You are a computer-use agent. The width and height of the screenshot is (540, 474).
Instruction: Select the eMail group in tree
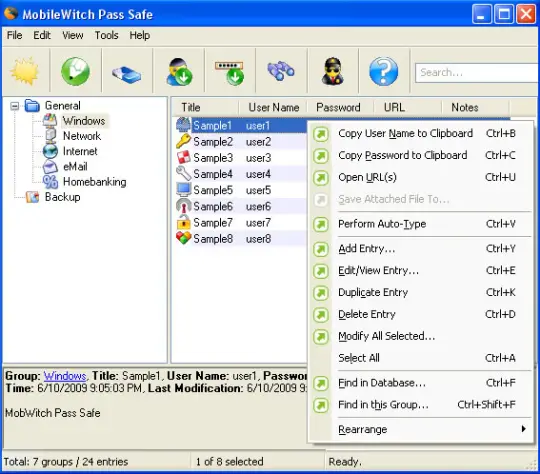[x=75, y=166]
